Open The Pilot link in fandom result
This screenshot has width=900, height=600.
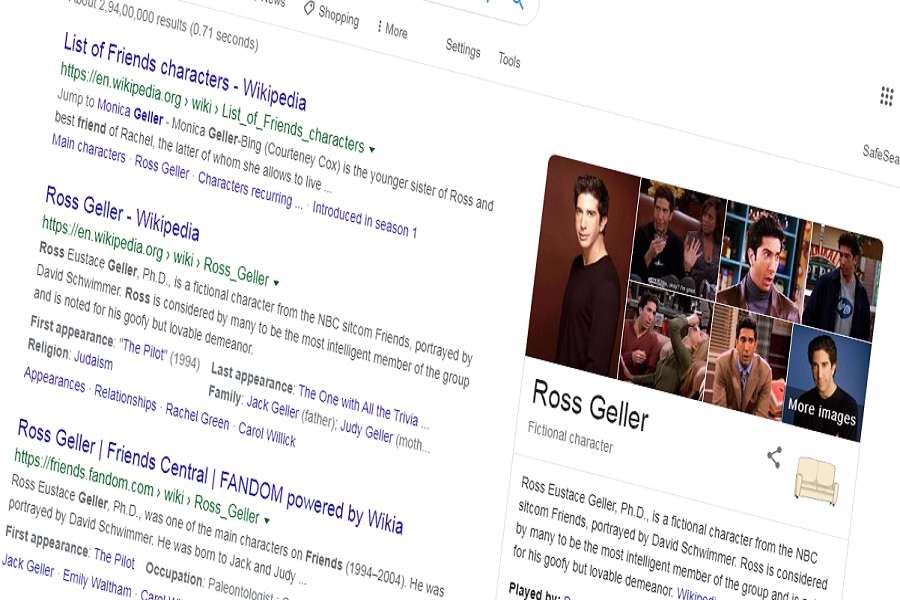pos(114,558)
